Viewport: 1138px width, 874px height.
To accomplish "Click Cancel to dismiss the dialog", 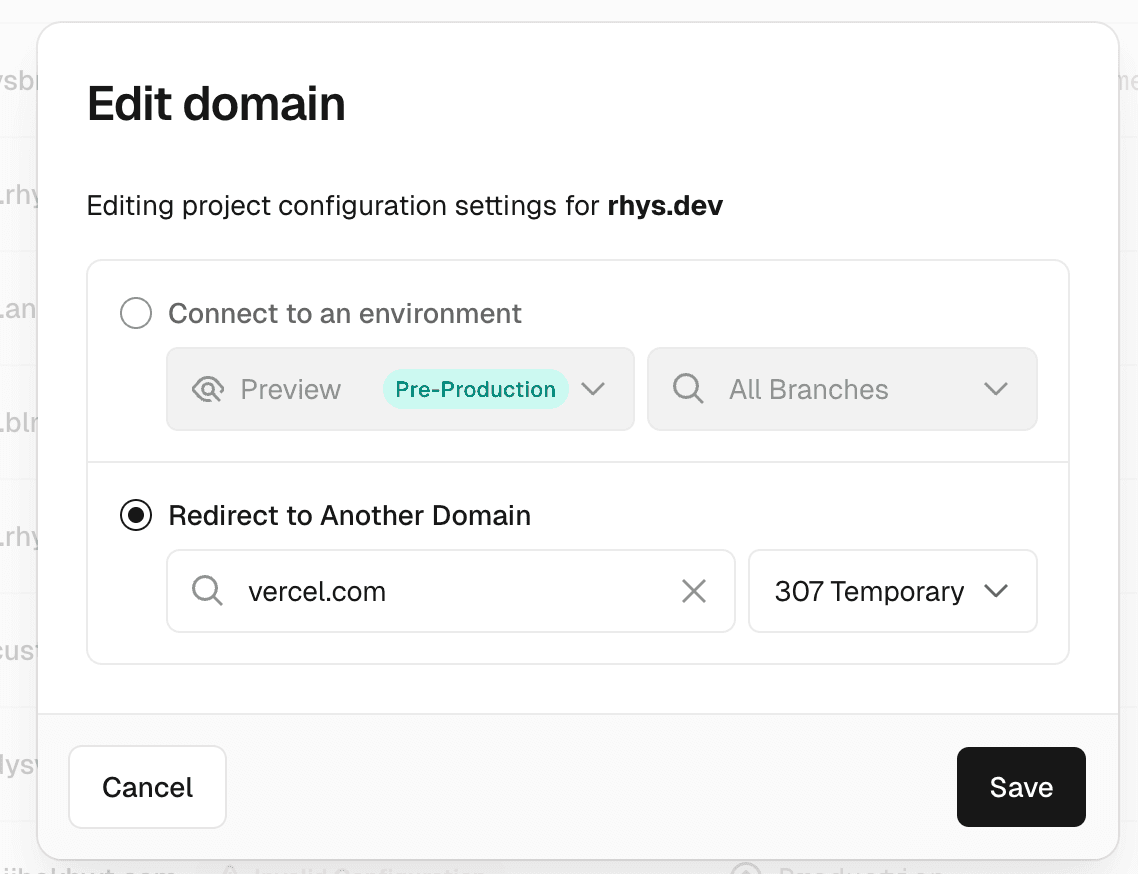I will tap(147, 787).
